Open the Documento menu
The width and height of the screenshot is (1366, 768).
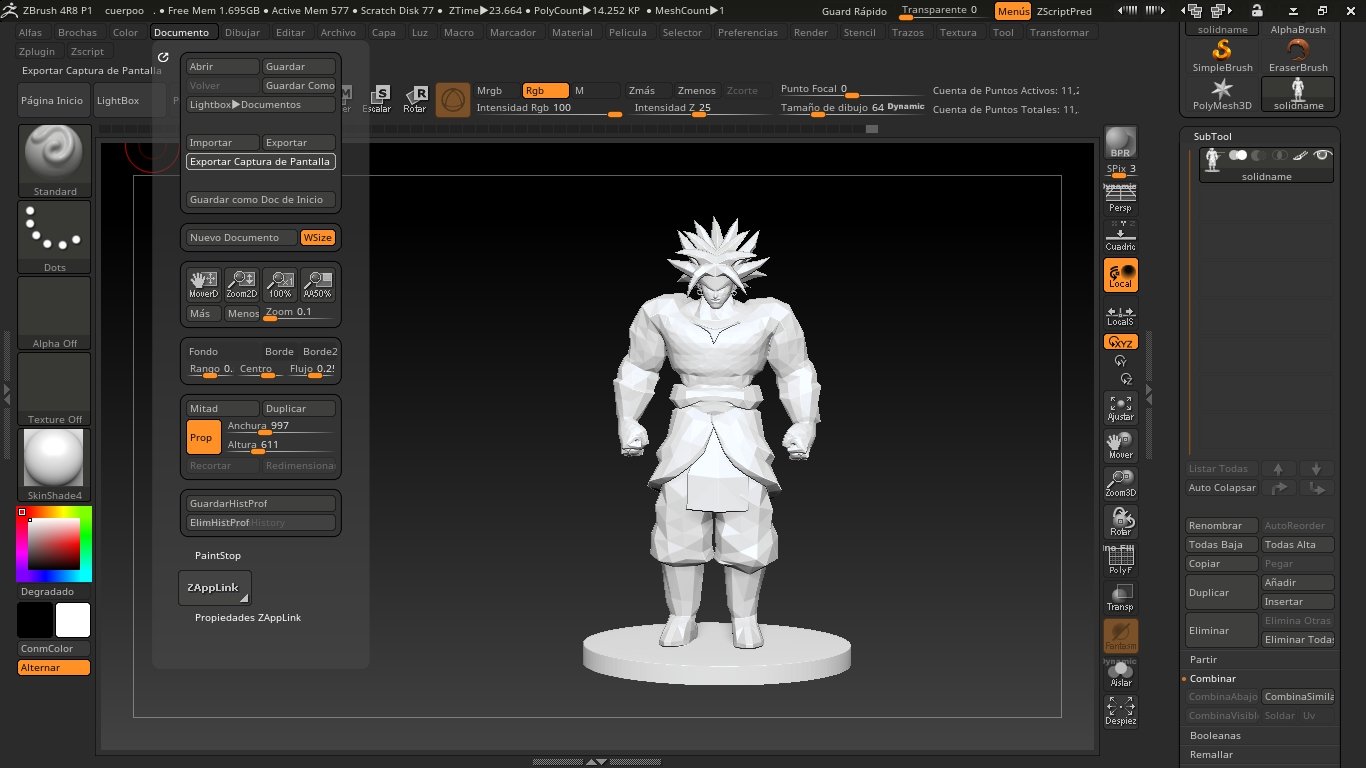click(181, 32)
